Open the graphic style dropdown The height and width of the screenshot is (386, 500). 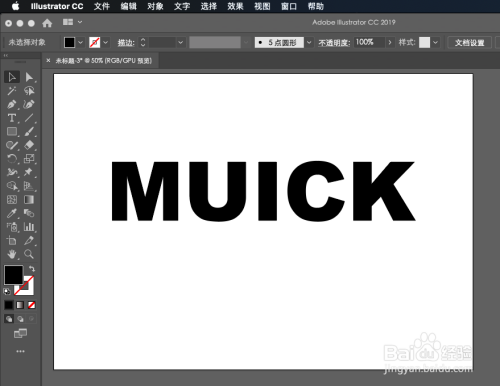[435, 42]
